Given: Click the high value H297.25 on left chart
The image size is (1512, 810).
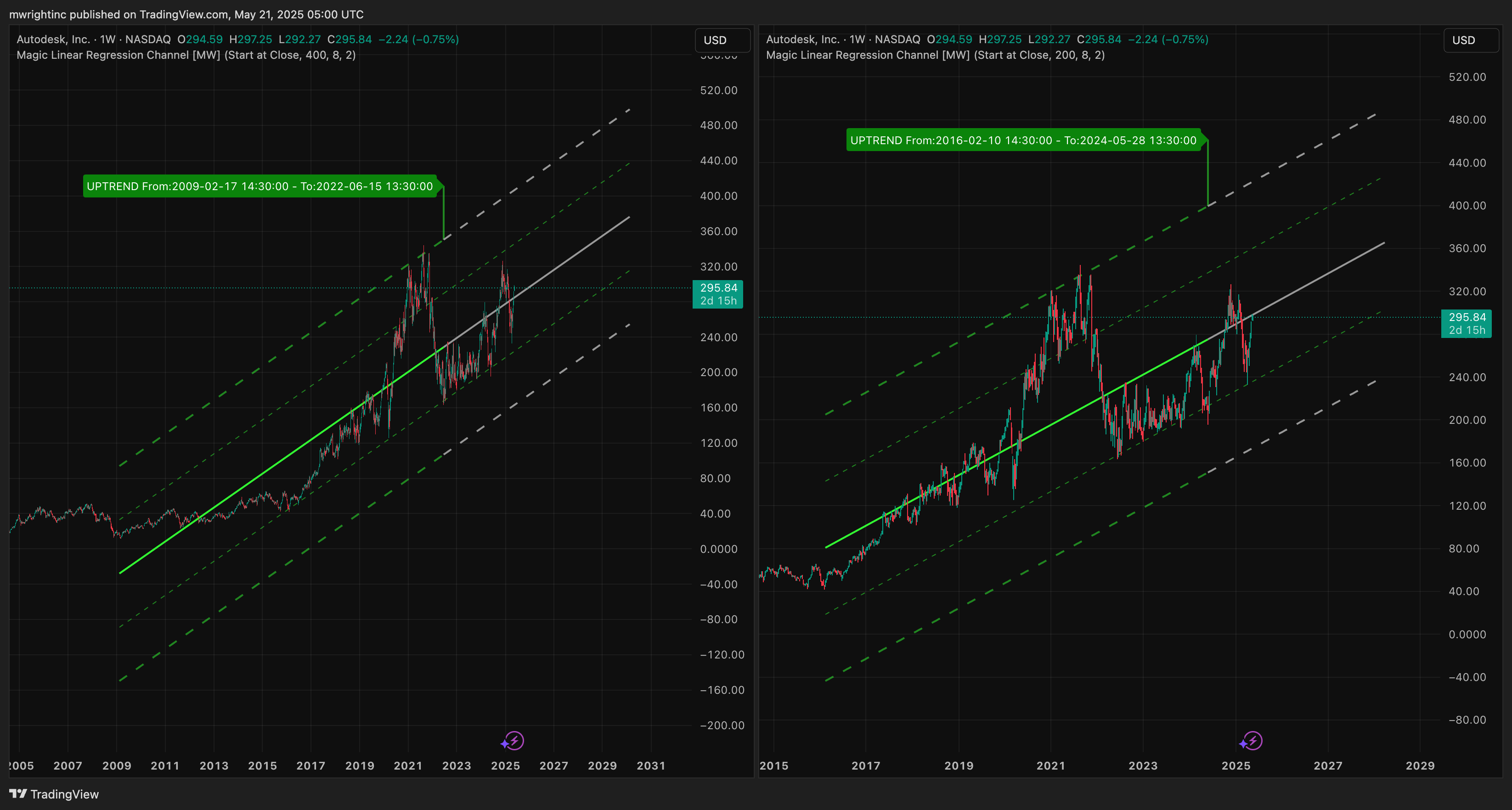Looking at the screenshot, I should point(251,39).
